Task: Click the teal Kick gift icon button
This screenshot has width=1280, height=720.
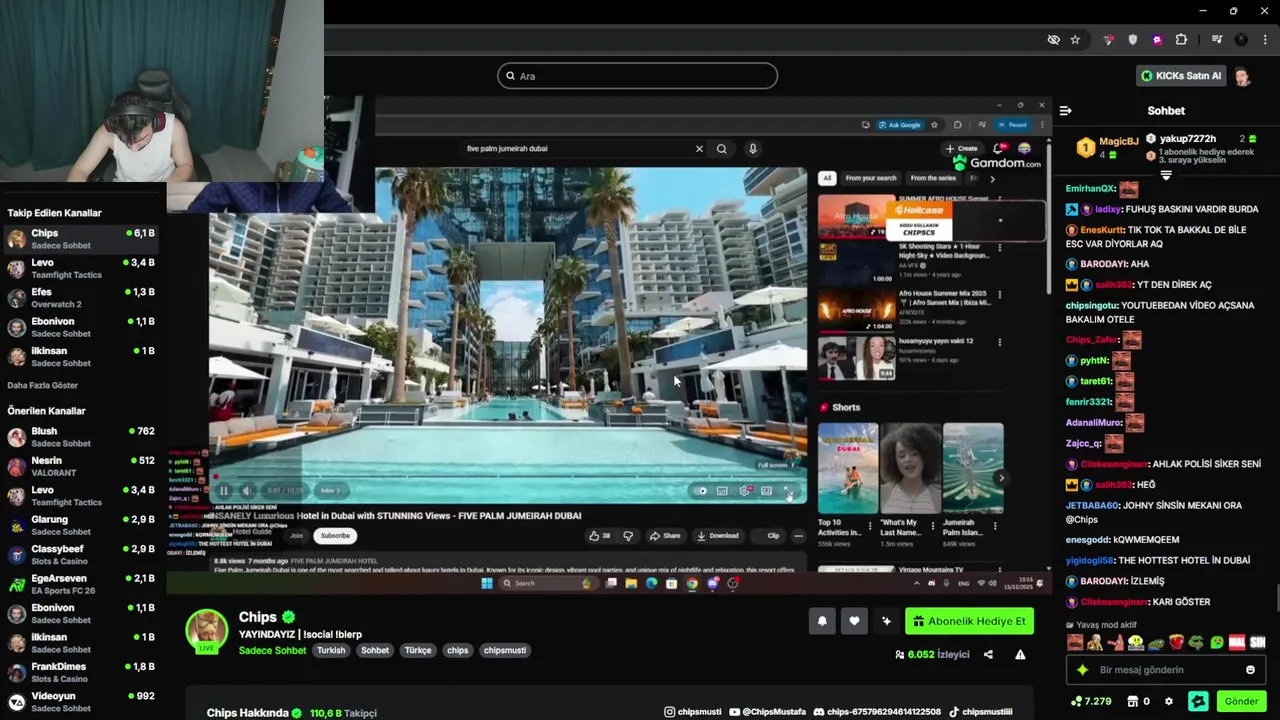Action: [x=1198, y=701]
